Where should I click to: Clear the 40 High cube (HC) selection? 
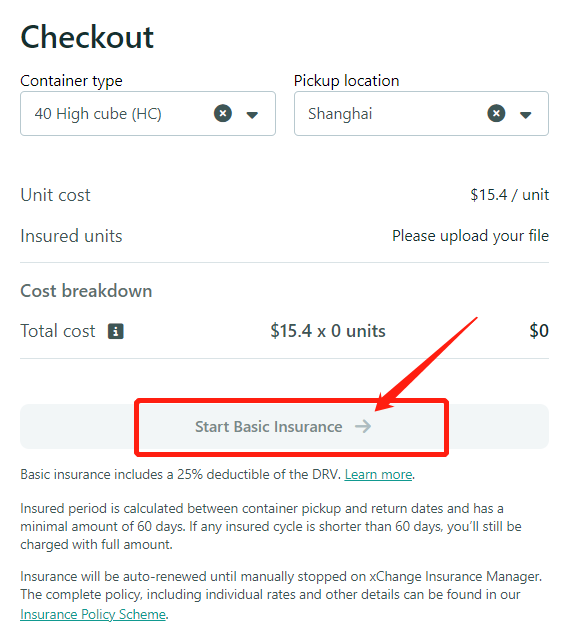point(223,113)
